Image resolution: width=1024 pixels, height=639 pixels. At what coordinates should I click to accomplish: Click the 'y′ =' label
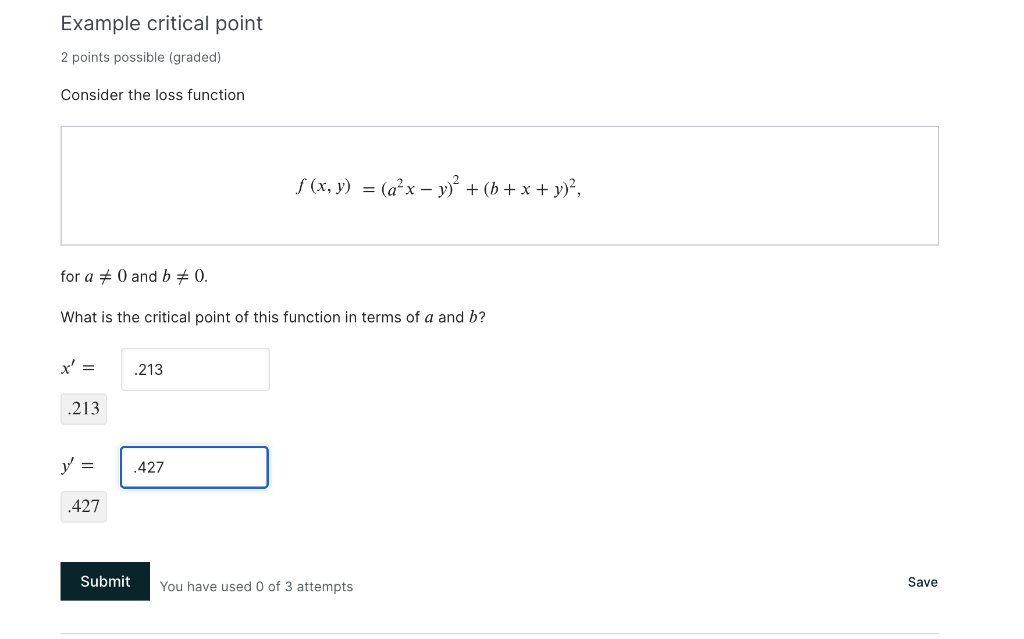77,467
